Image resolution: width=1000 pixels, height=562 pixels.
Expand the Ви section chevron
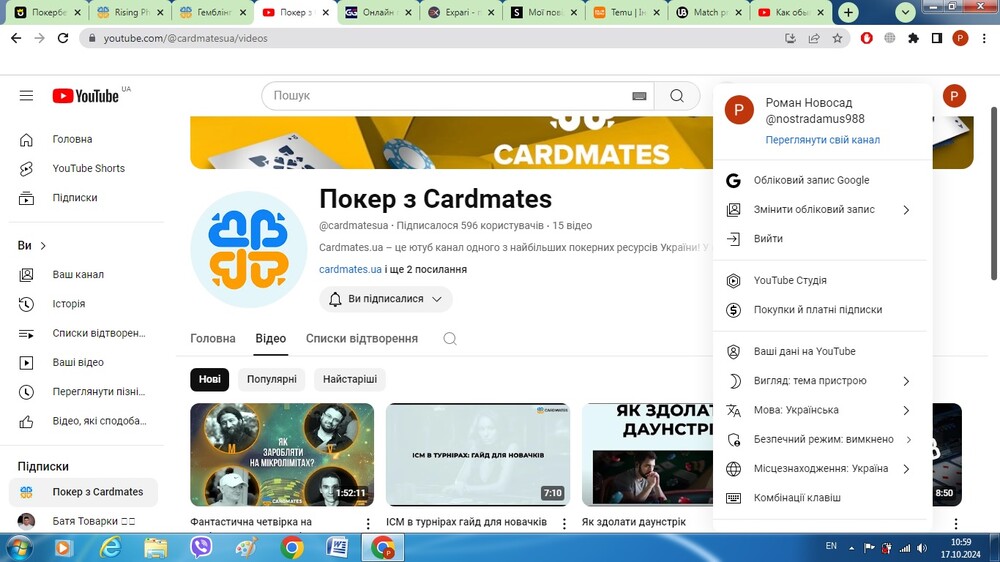(x=43, y=246)
